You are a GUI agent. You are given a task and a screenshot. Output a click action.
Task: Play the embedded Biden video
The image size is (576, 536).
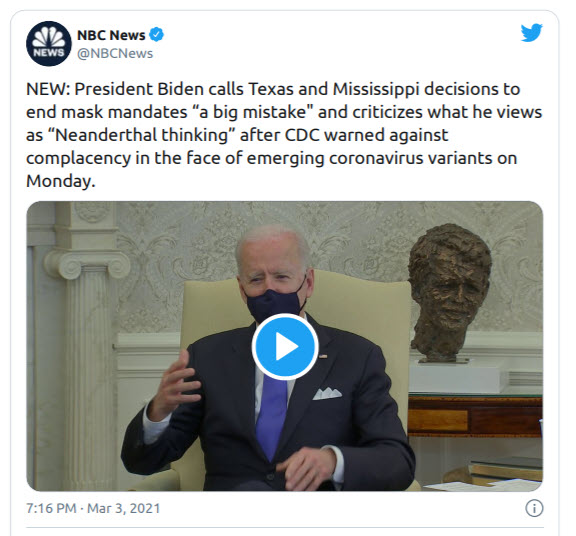[x=285, y=346]
